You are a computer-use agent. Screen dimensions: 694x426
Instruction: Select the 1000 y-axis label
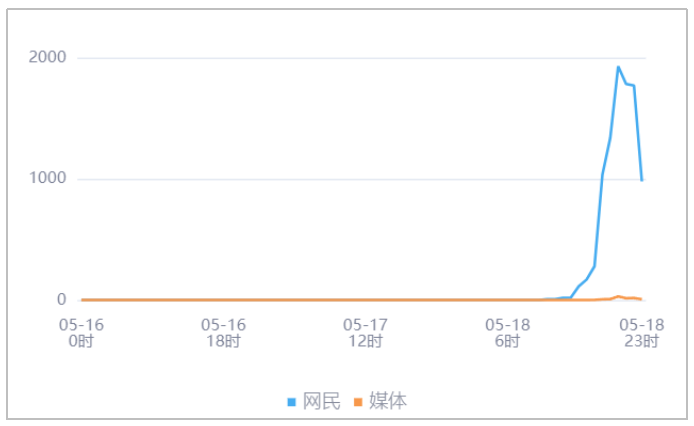click(47, 180)
